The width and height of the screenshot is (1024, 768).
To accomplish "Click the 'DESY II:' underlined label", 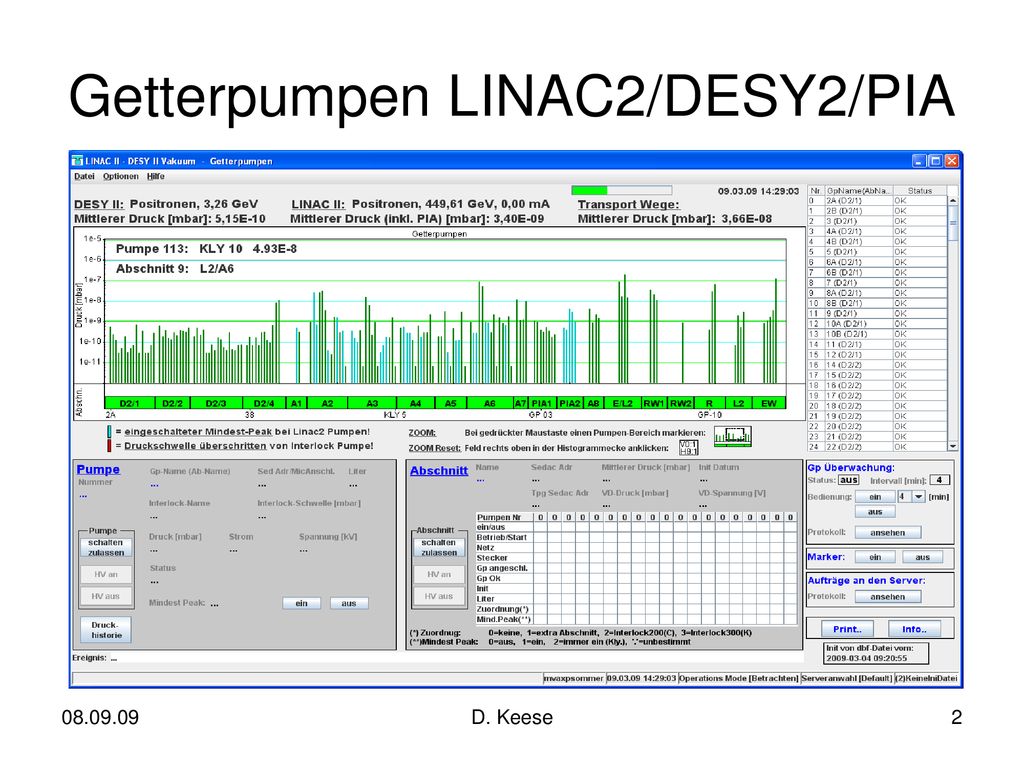I will point(99,204).
